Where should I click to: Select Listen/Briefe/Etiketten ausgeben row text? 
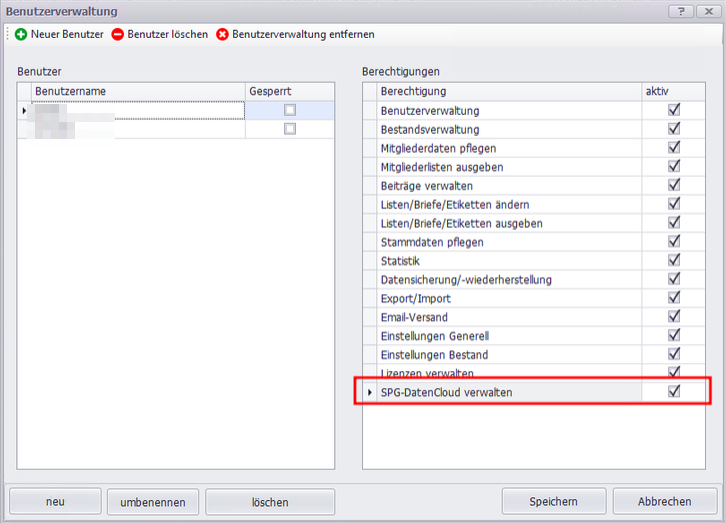pyautogui.click(x=462, y=224)
